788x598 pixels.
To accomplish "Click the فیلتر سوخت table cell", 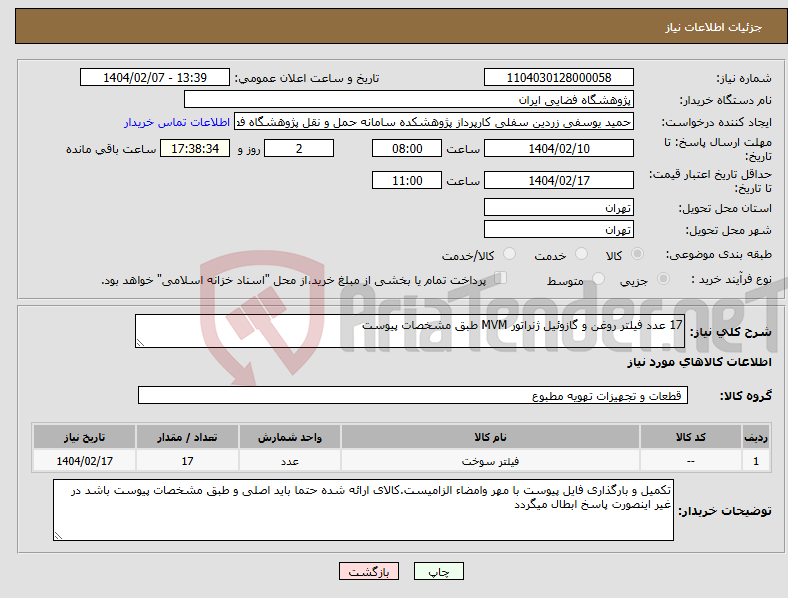I will [490, 461].
